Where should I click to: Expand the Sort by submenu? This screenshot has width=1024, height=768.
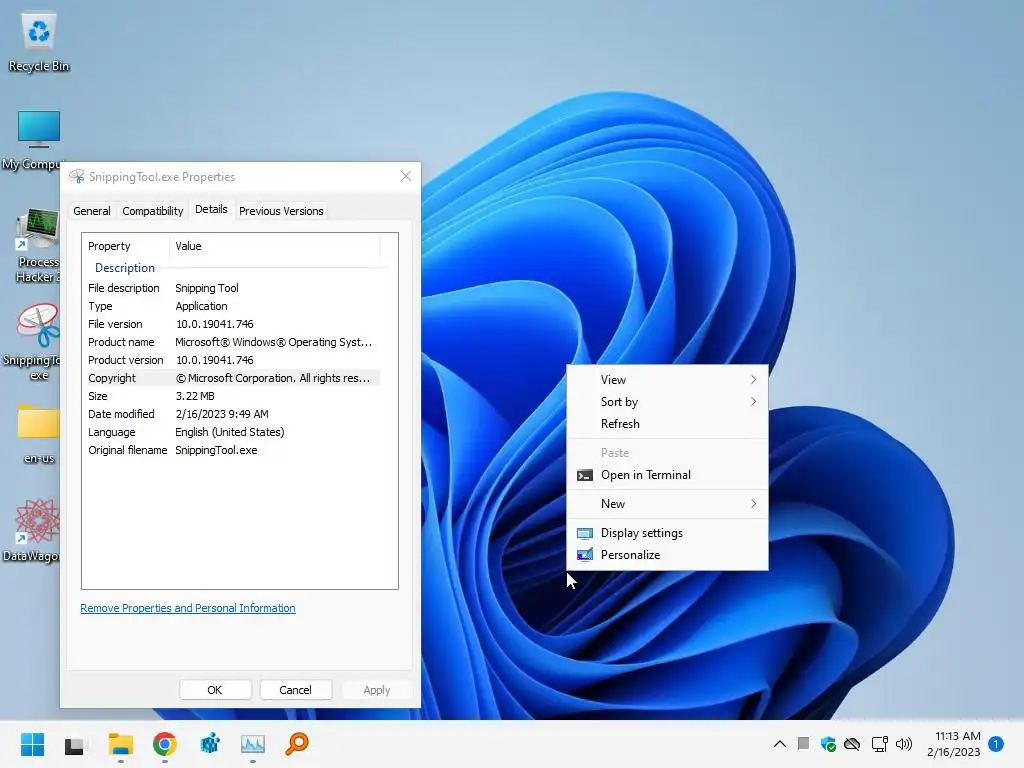(x=667, y=402)
